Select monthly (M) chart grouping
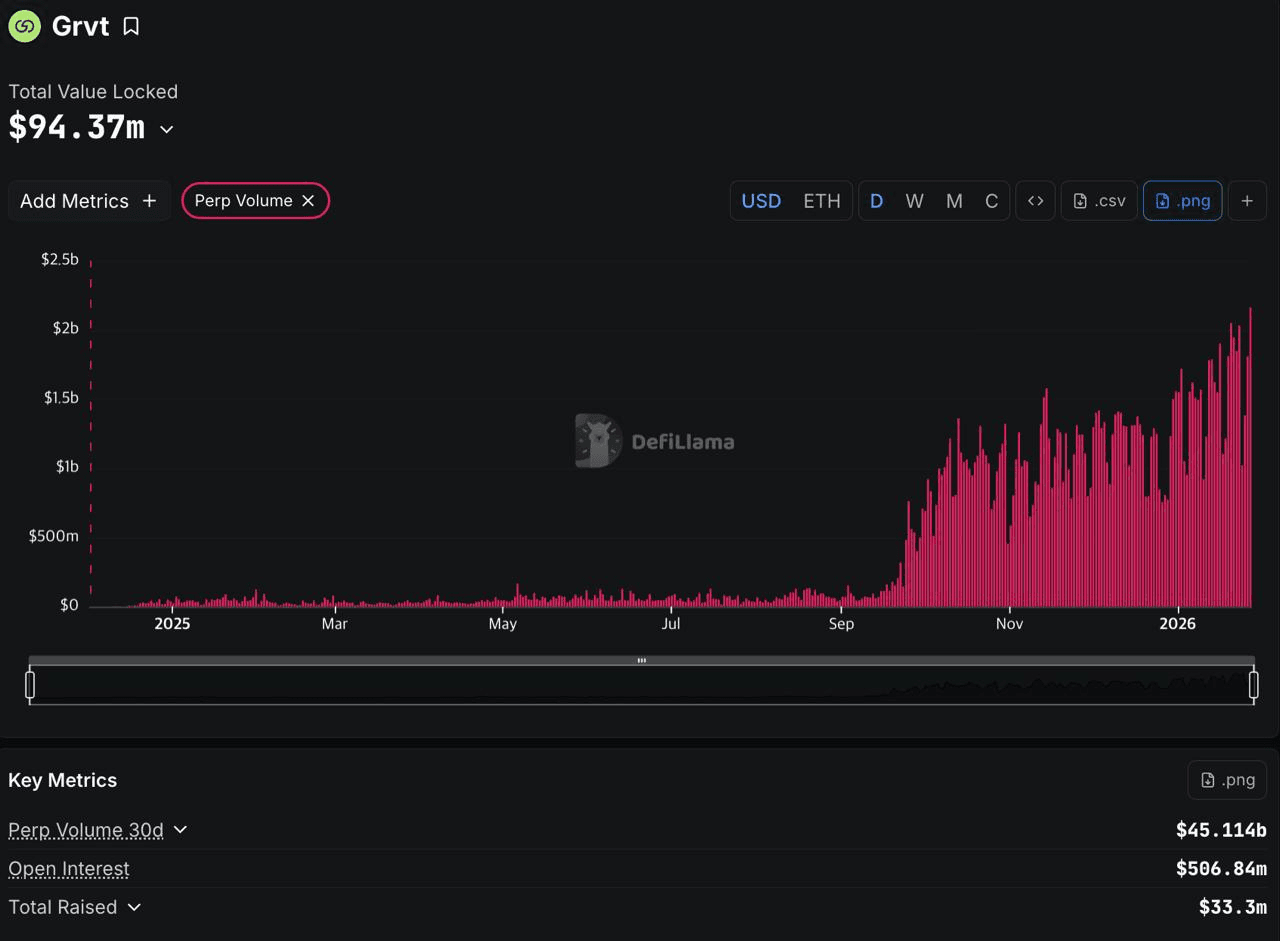This screenshot has width=1280, height=941. click(954, 201)
